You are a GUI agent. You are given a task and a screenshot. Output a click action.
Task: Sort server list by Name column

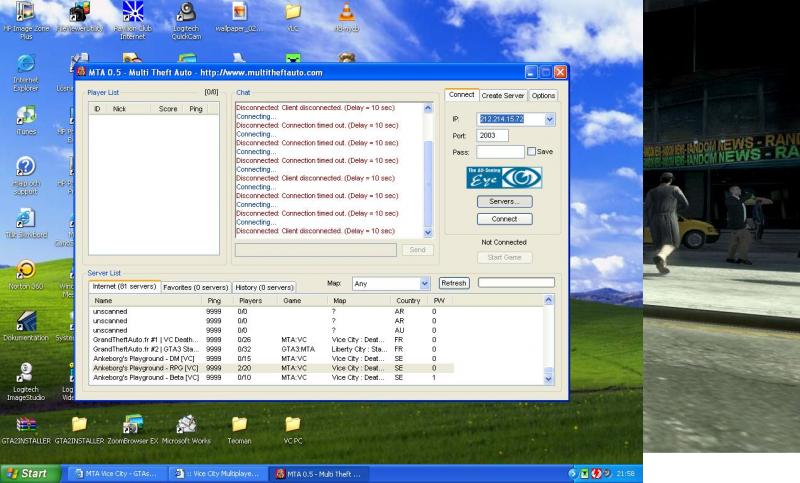(x=145, y=301)
